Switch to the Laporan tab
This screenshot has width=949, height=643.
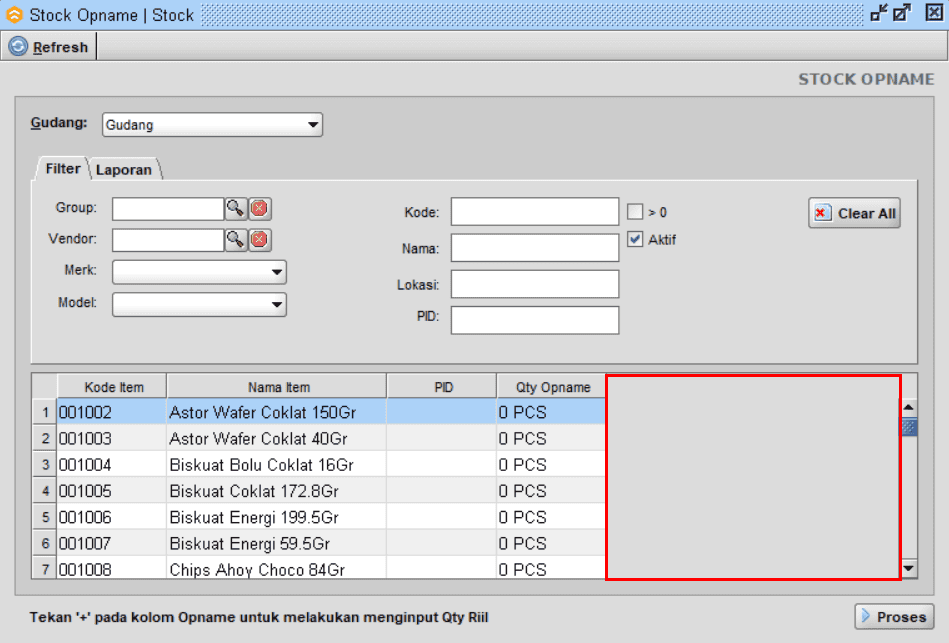tap(125, 169)
